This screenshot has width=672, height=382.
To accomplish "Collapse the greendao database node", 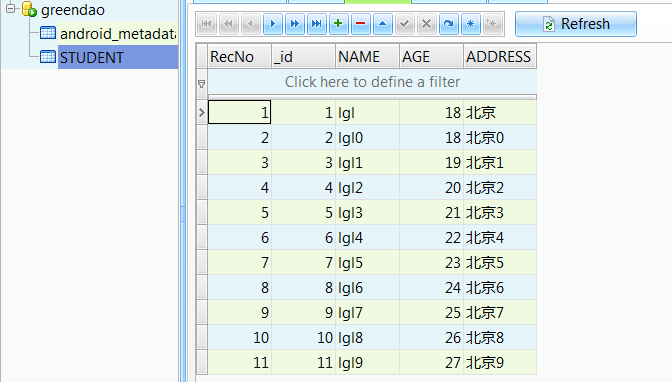I will (x=11, y=8).
